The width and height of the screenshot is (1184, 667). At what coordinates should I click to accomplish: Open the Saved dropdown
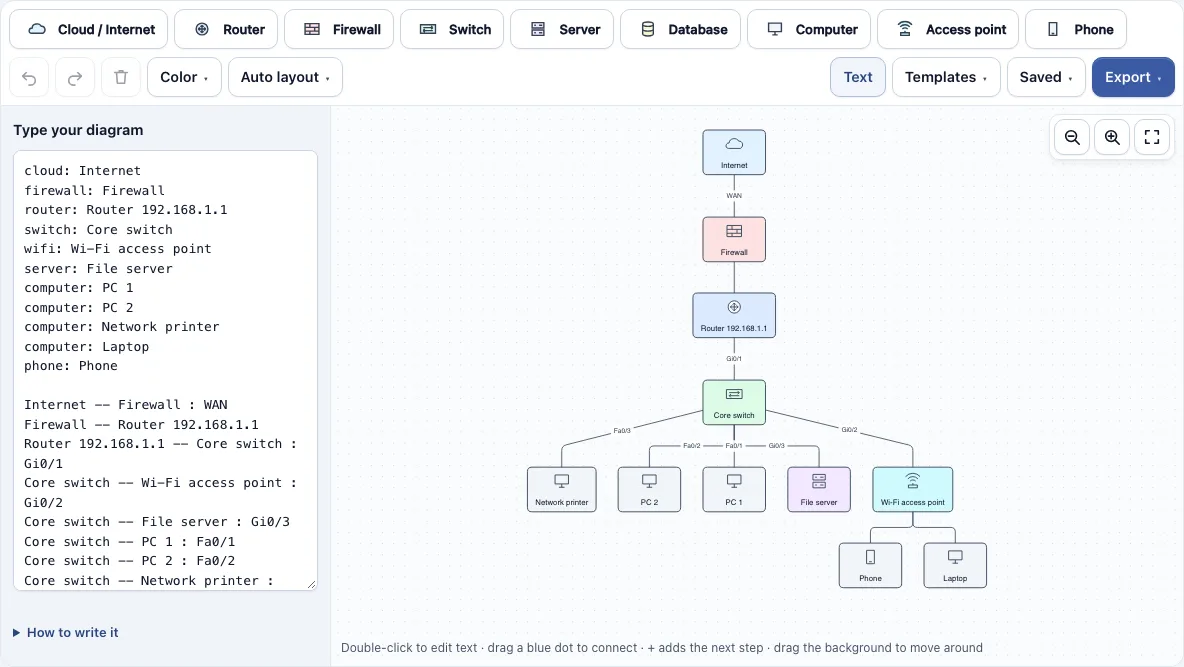(x=1046, y=77)
